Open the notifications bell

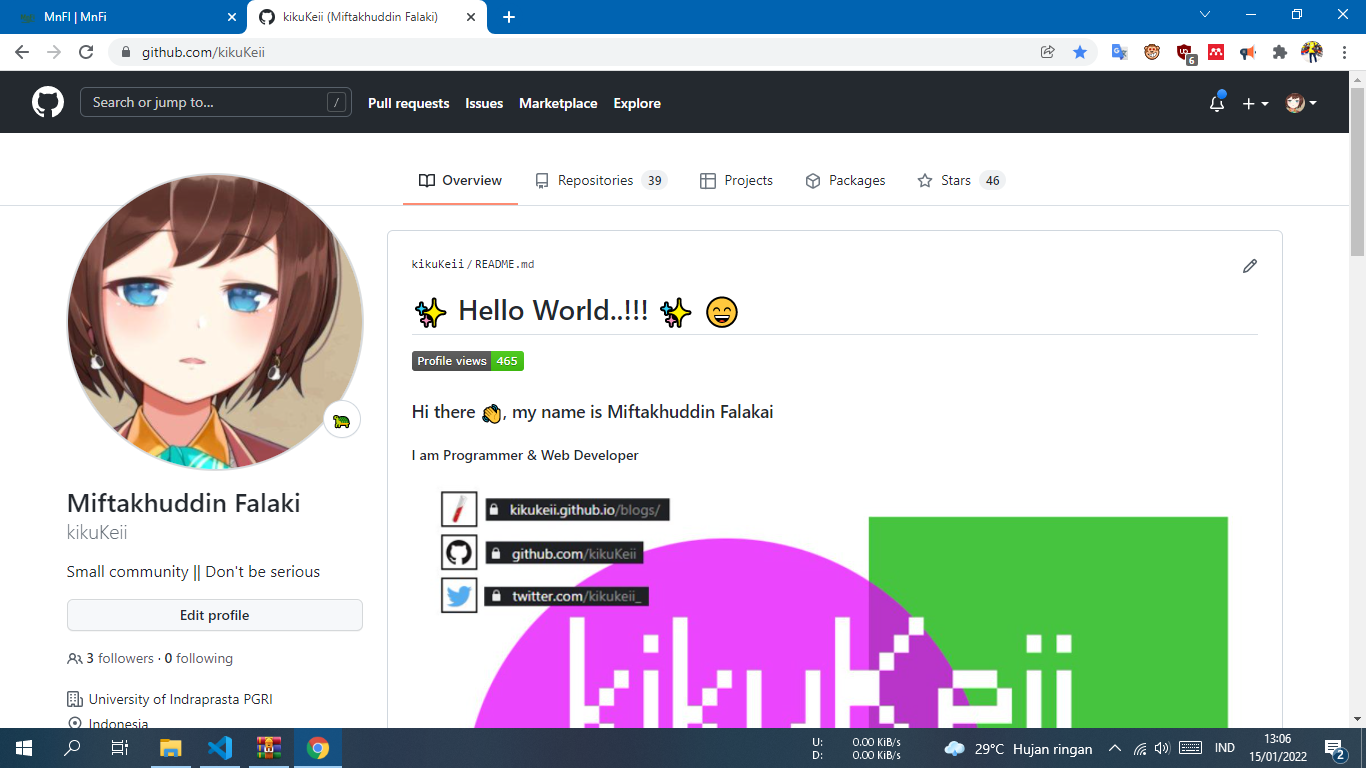pos(1217,103)
